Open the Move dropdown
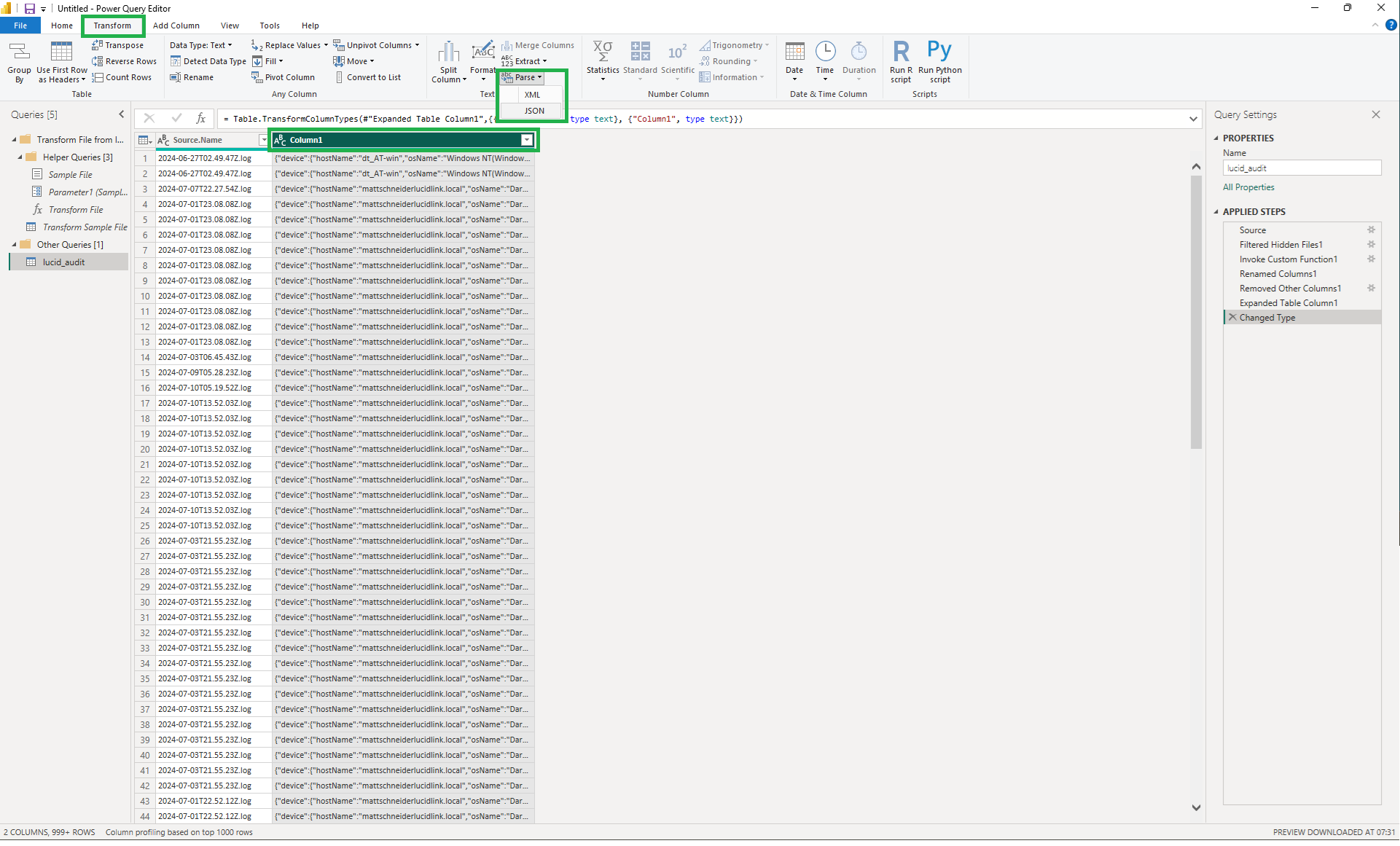The height and width of the screenshot is (846, 1400). click(x=353, y=61)
